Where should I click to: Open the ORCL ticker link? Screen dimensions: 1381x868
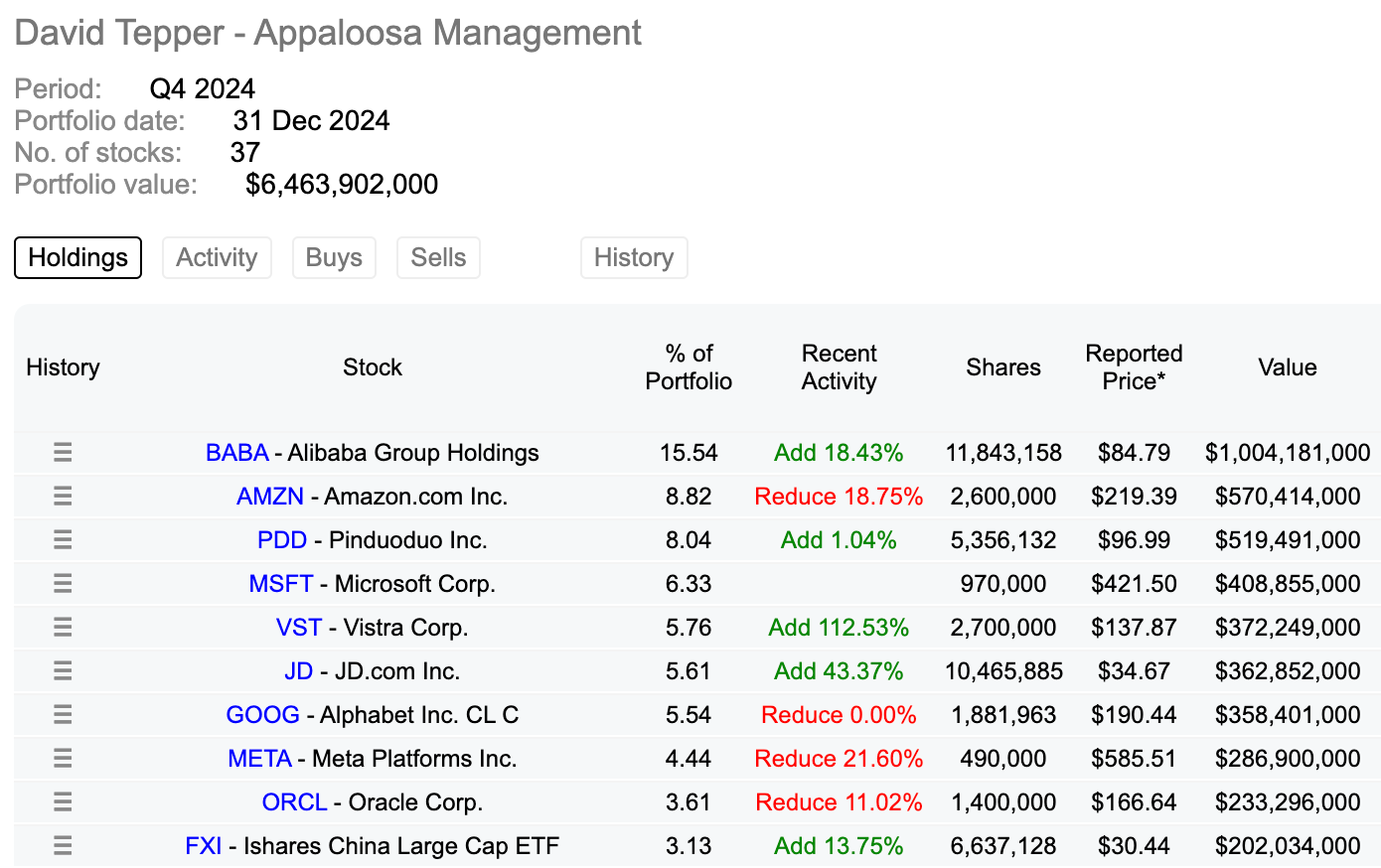(295, 802)
